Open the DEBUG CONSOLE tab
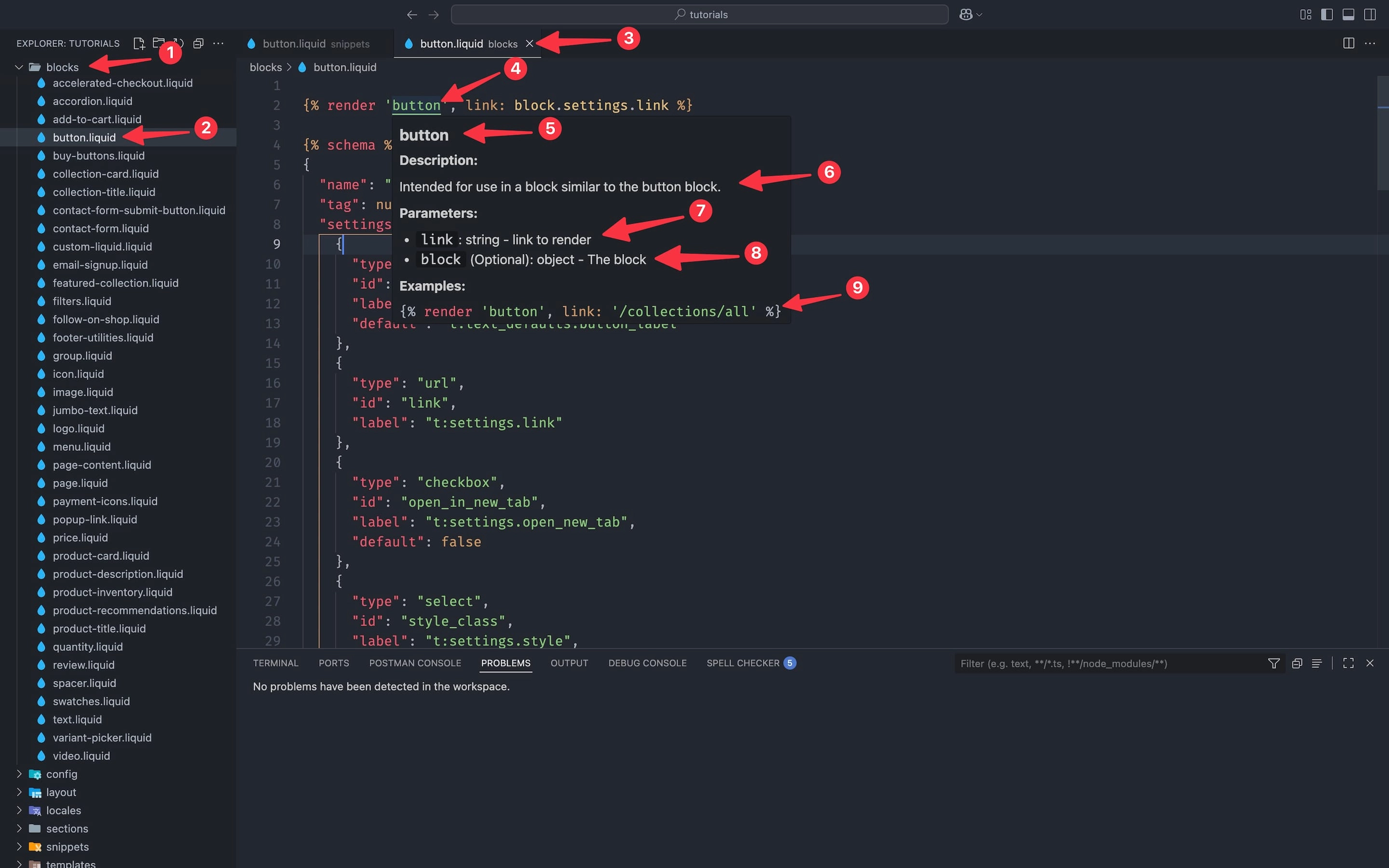The height and width of the screenshot is (868, 1389). pyautogui.click(x=647, y=663)
